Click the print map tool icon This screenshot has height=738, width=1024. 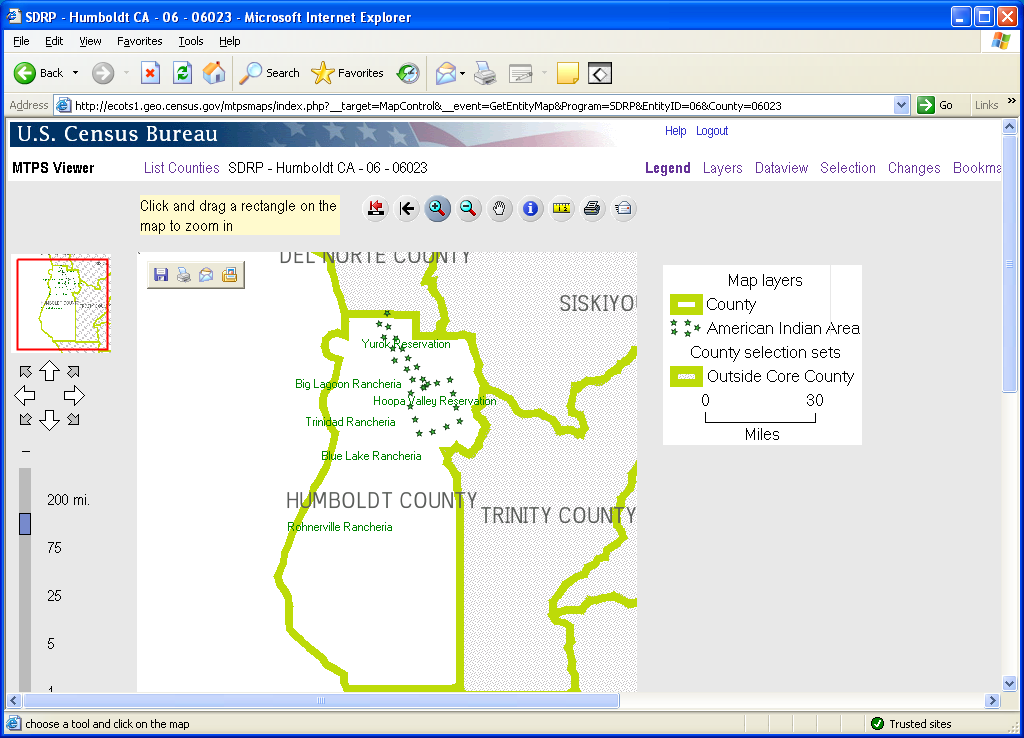point(592,209)
